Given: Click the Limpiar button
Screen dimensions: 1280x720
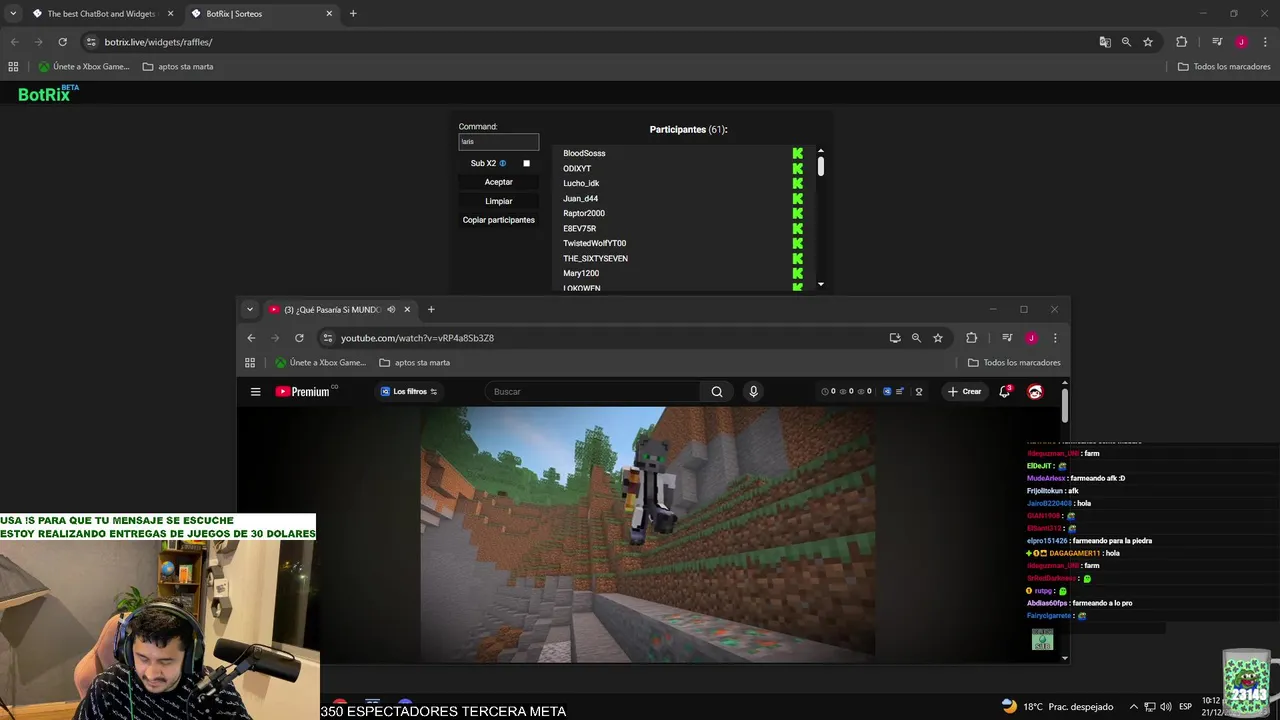Looking at the screenshot, I should pyautogui.click(x=498, y=201).
